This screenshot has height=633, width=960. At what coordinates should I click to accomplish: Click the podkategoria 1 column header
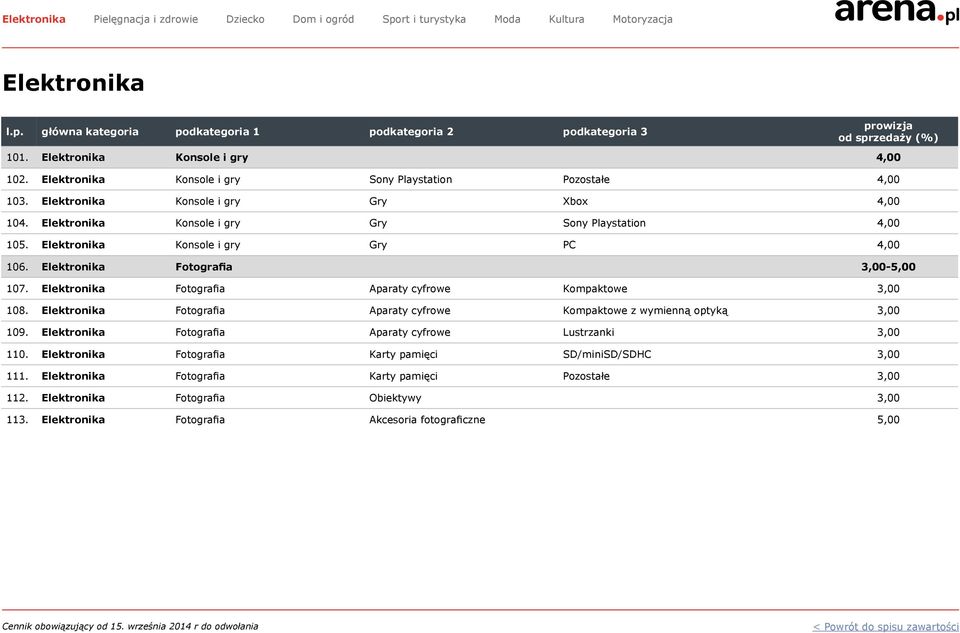217,132
